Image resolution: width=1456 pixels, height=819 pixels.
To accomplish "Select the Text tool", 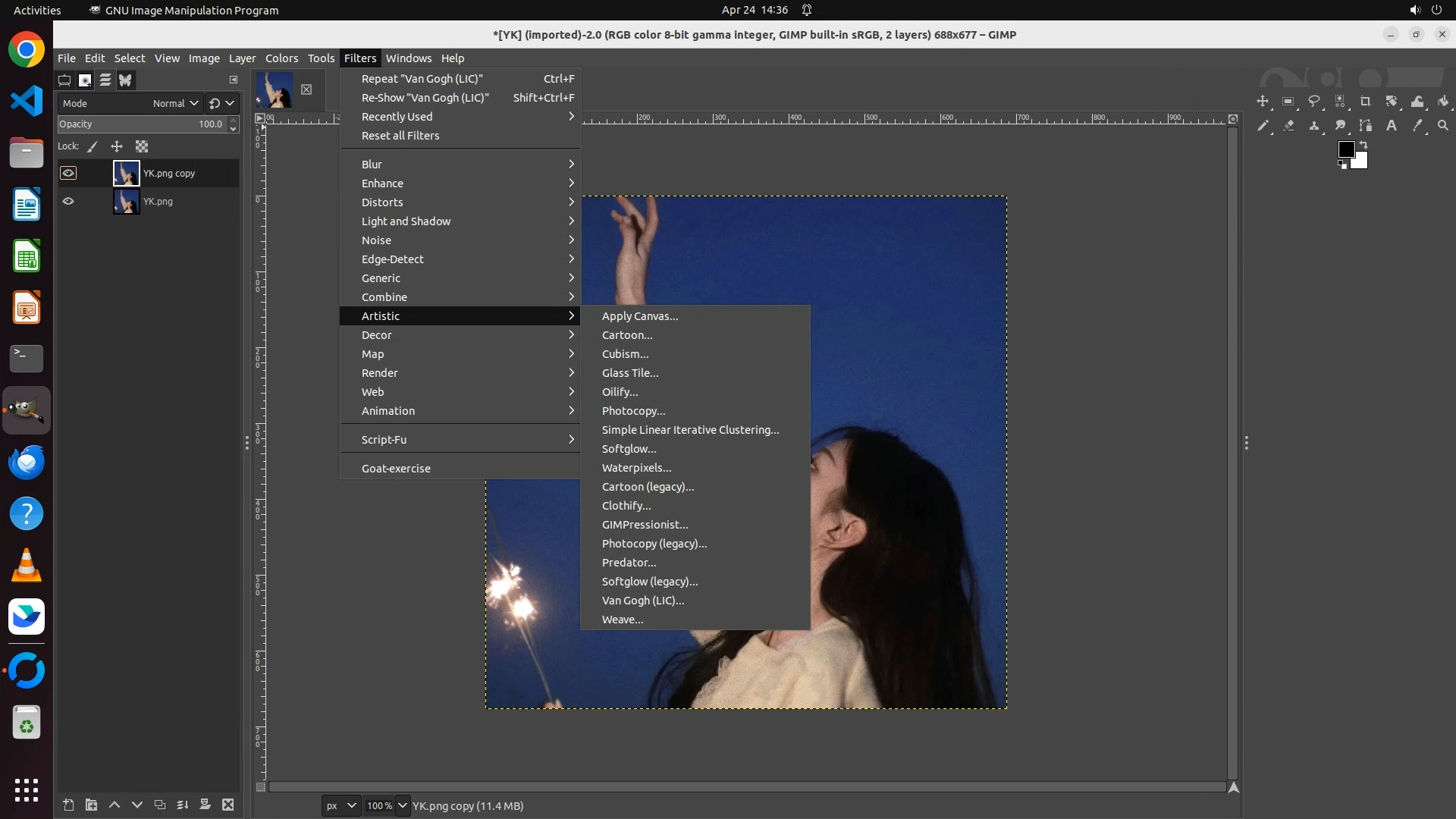I will [1392, 126].
